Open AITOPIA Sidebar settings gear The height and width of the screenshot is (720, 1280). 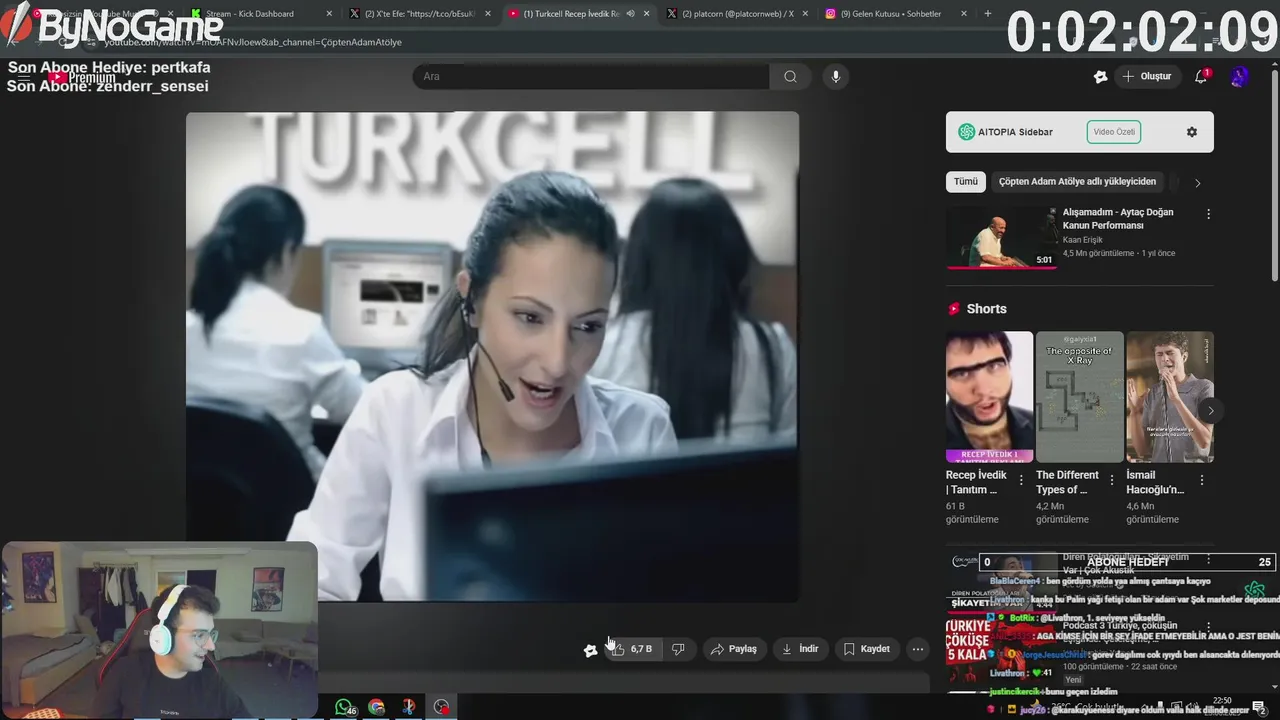tap(1192, 132)
